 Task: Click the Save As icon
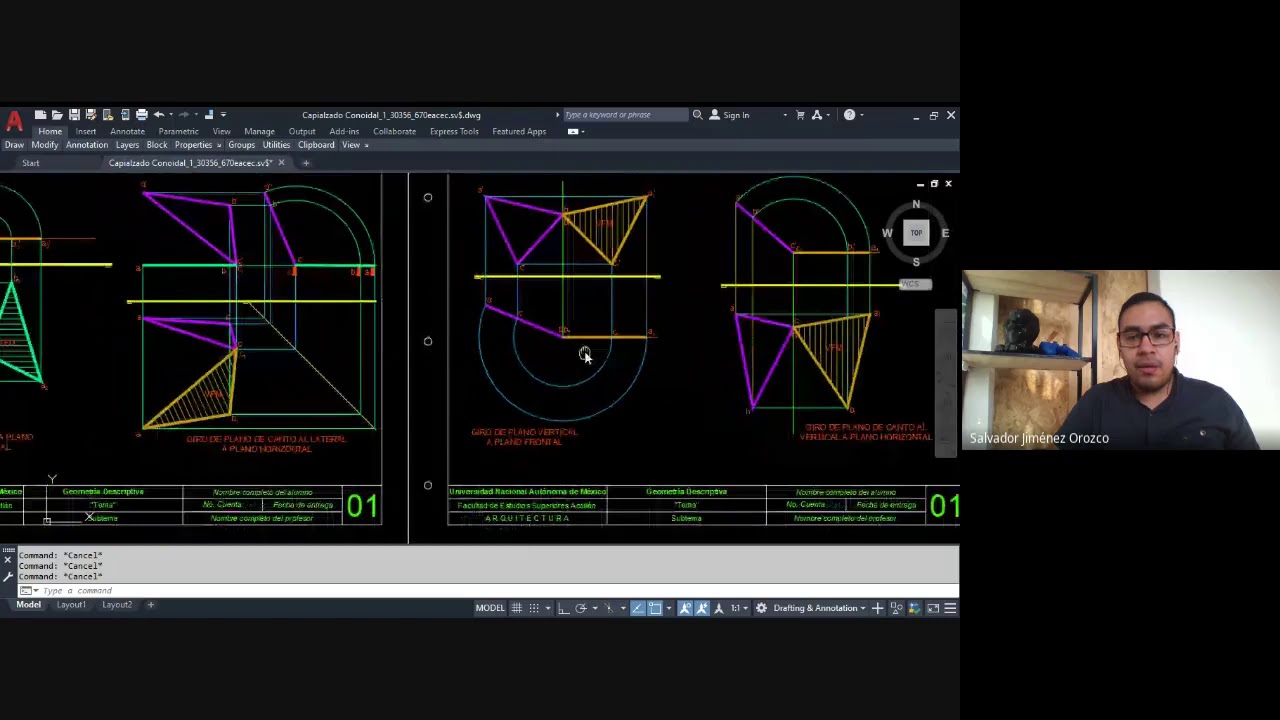pyautogui.click(x=91, y=115)
